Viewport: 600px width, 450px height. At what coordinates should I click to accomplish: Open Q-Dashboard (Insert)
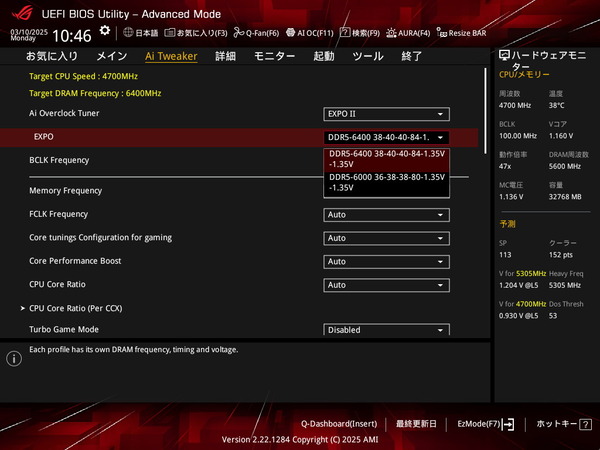[x=338, y=424]
